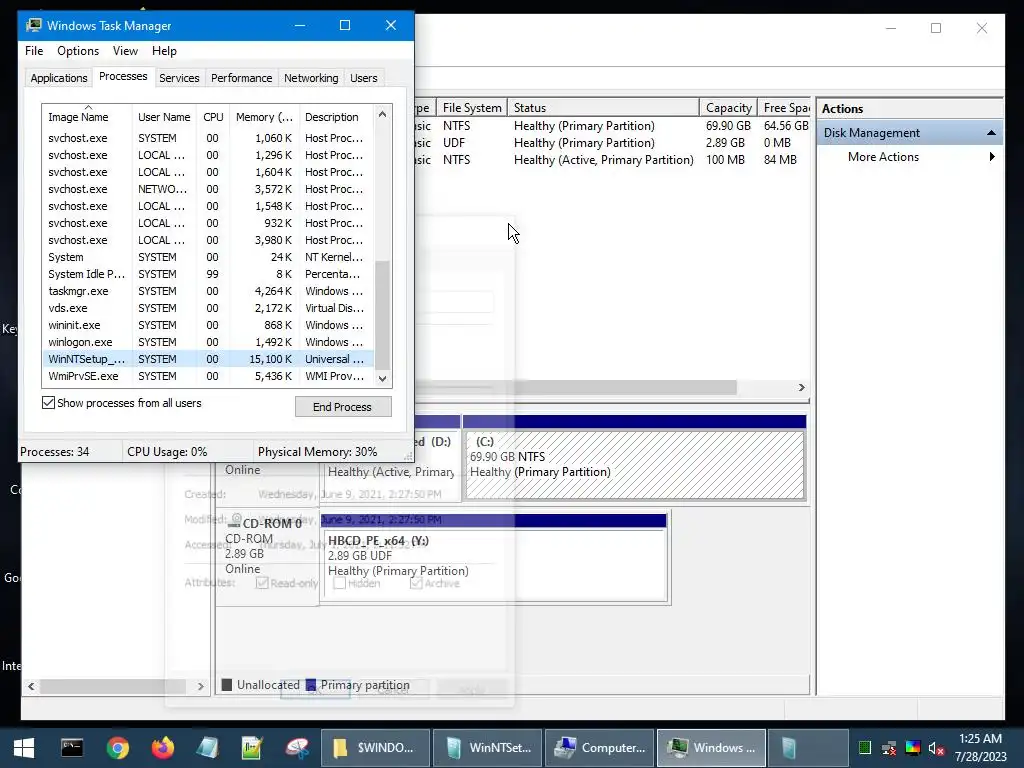Expand More Actions submenu arrow
Viewport: 1024px width, 768px height.
992,157
